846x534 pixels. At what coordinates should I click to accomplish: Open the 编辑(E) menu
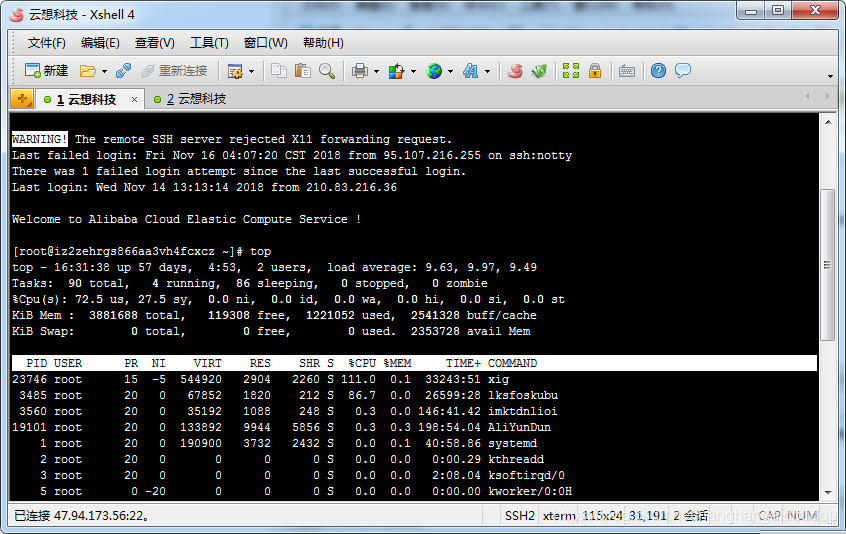pos(100,43)
